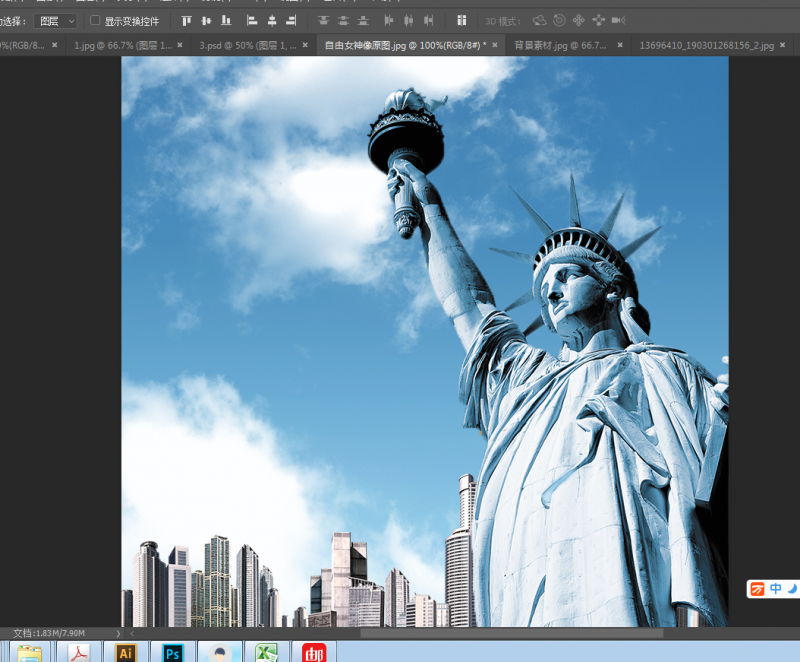The width and height of the screenshot is (800, 662).
Task: Open Excel from the taskbar
Action: pyautogui.click(x=265, y=652)
